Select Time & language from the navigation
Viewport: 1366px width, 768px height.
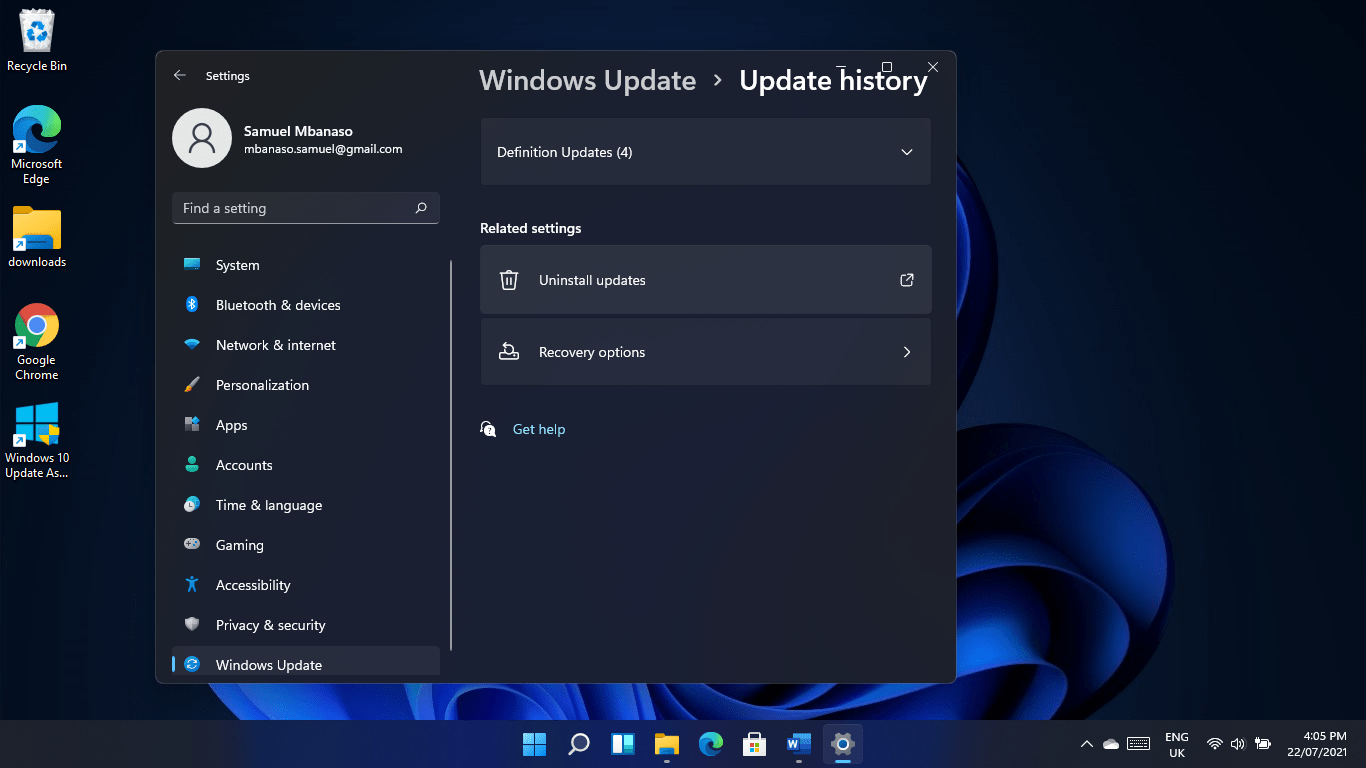(269, 505)
